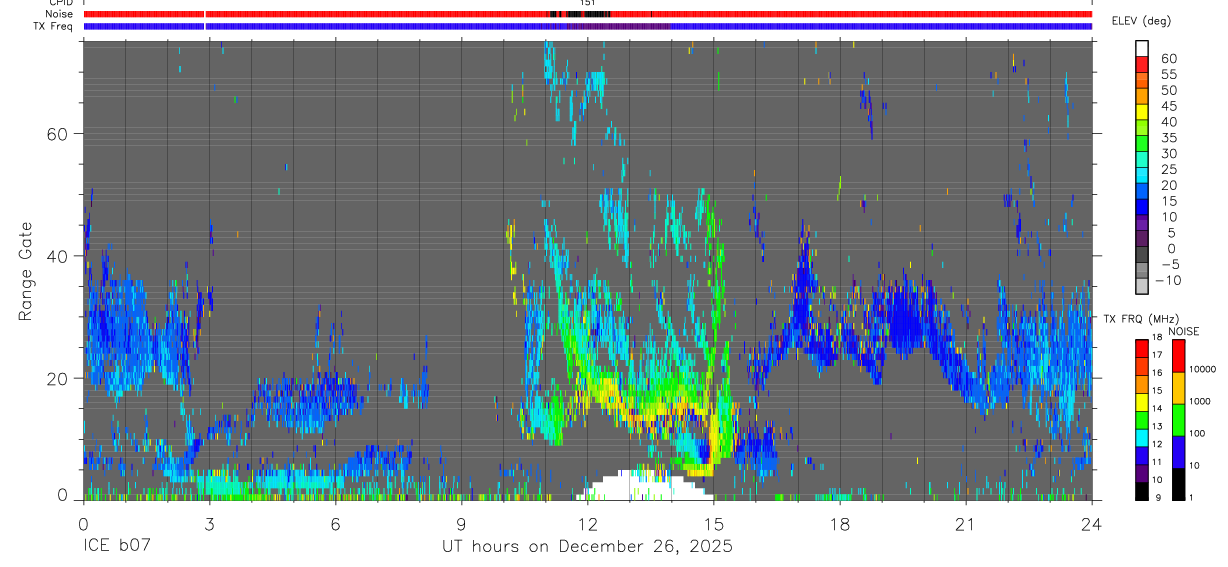The height and width of the screenshot is (567, 1228).
Task: Click the white top cell of the ELEV colorbar
Action: coord(1141,47)
